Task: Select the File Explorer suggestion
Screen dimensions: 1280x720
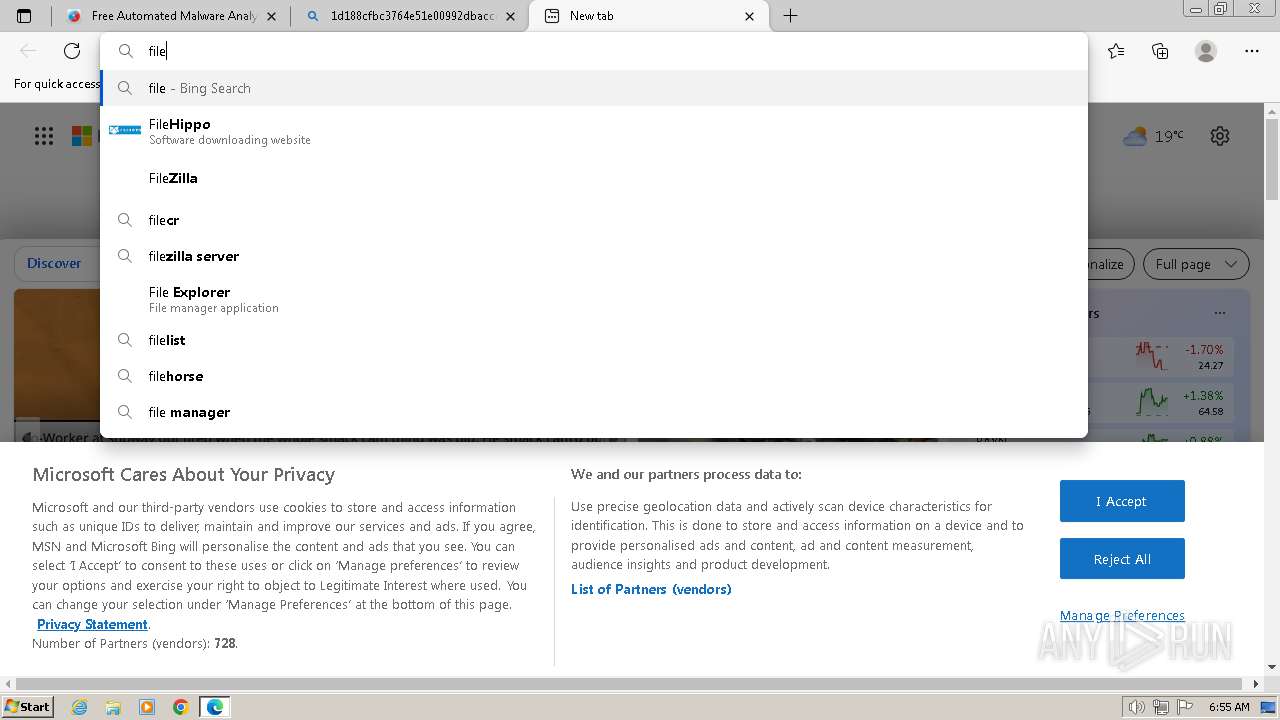Action: click(x=594, y=299)
